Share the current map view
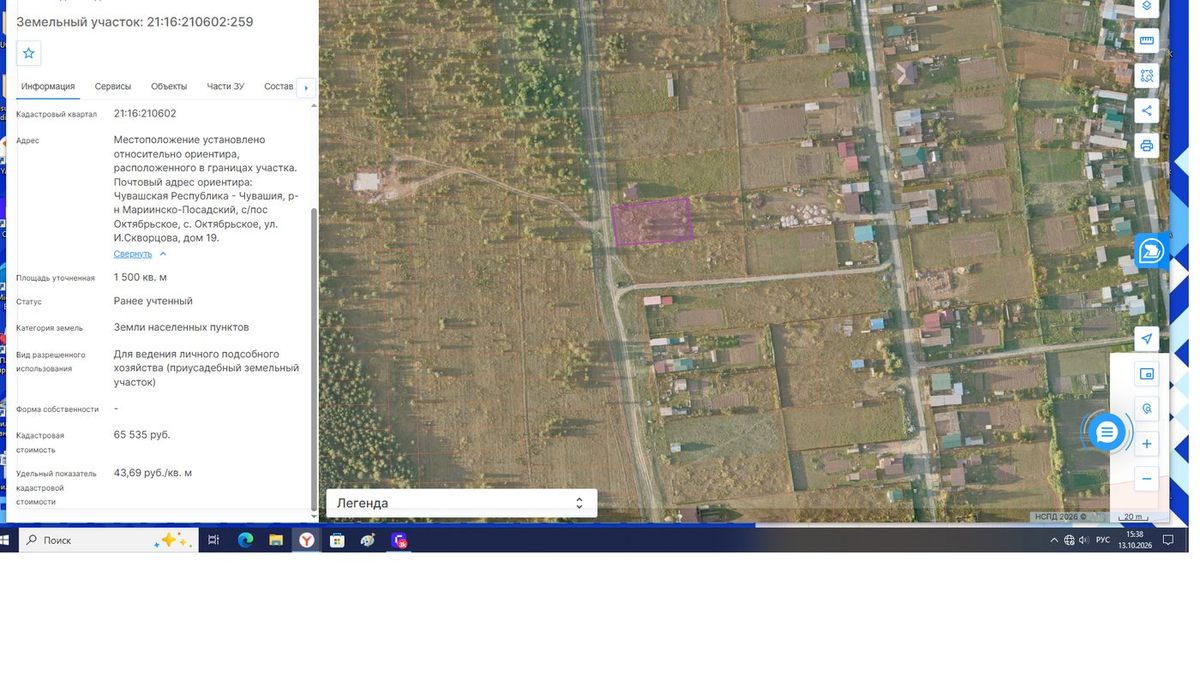Image resolution: width=1200 pixels, height=675 pixels. [1147, 111]
